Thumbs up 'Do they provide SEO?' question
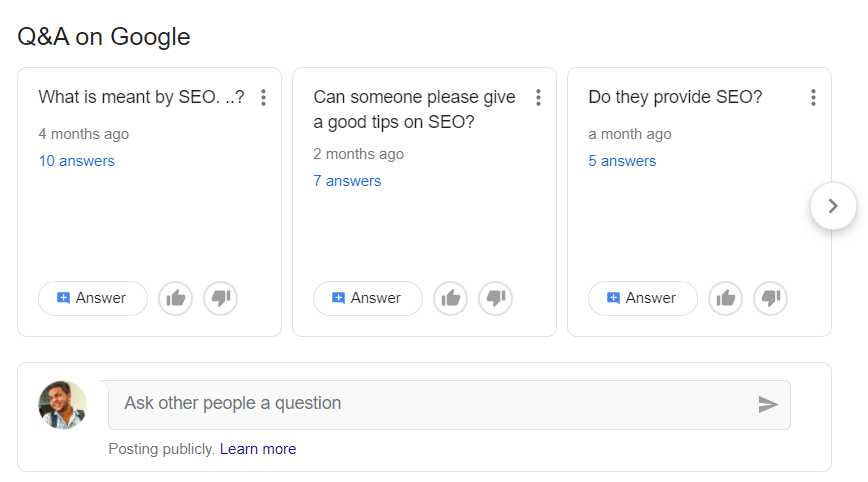The image size is (868, 482). (726, 298)
